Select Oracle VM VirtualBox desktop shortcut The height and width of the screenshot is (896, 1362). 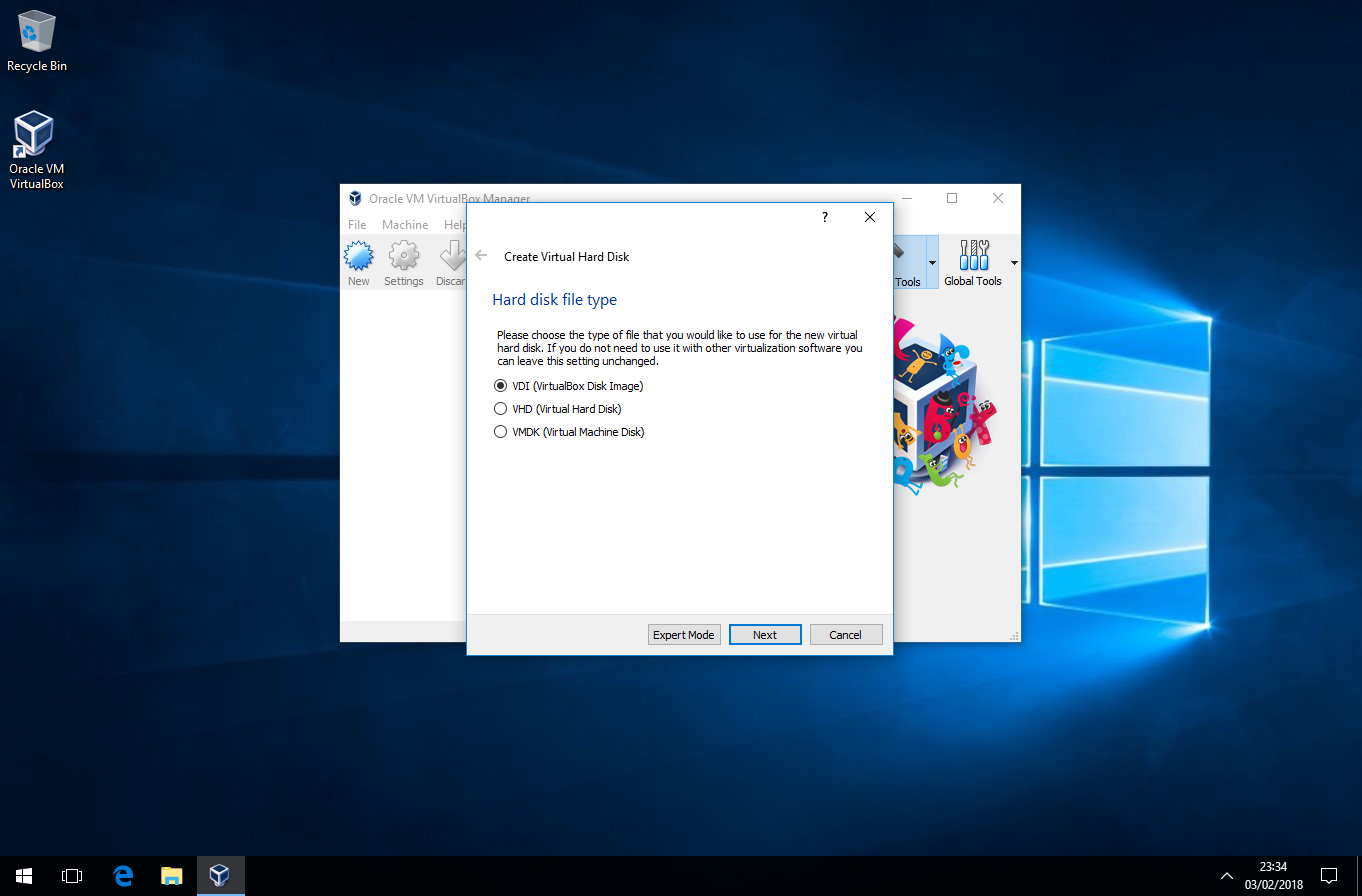pyautogui.click(x=37, y=150)
